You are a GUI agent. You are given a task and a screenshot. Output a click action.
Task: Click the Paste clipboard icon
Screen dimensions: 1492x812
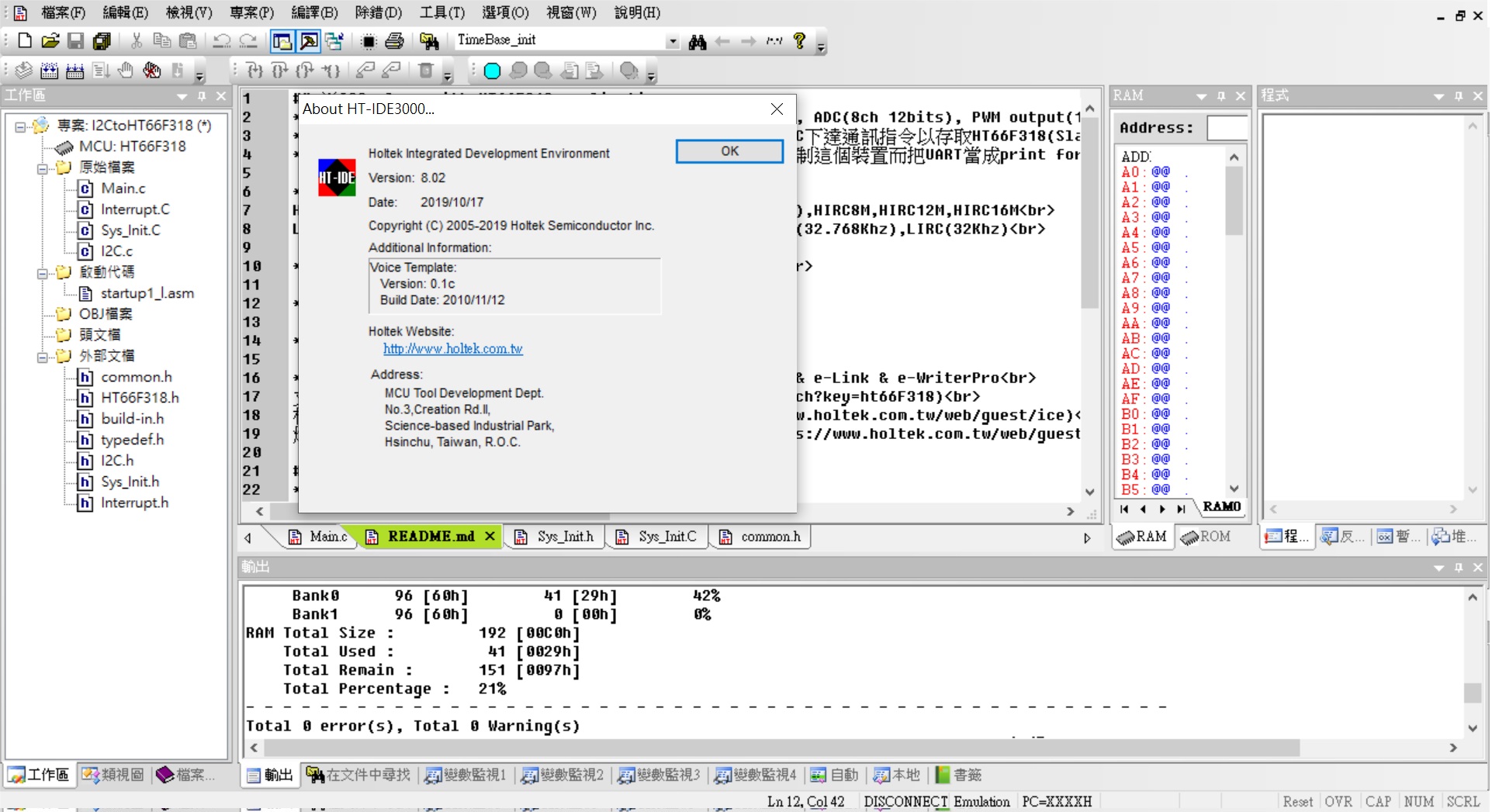tap(187, 41)
